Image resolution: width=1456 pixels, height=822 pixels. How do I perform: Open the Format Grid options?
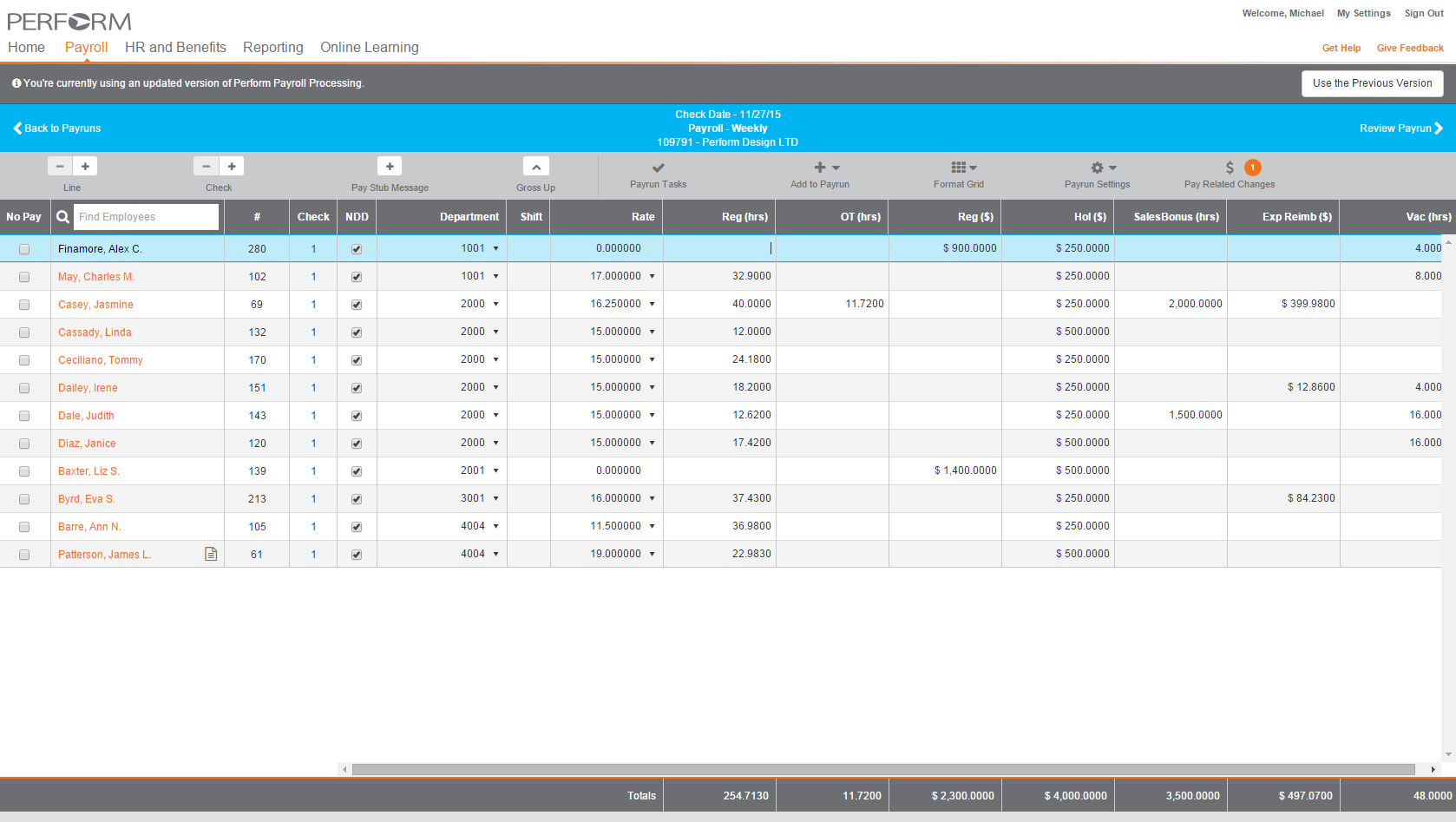(963, 168)
